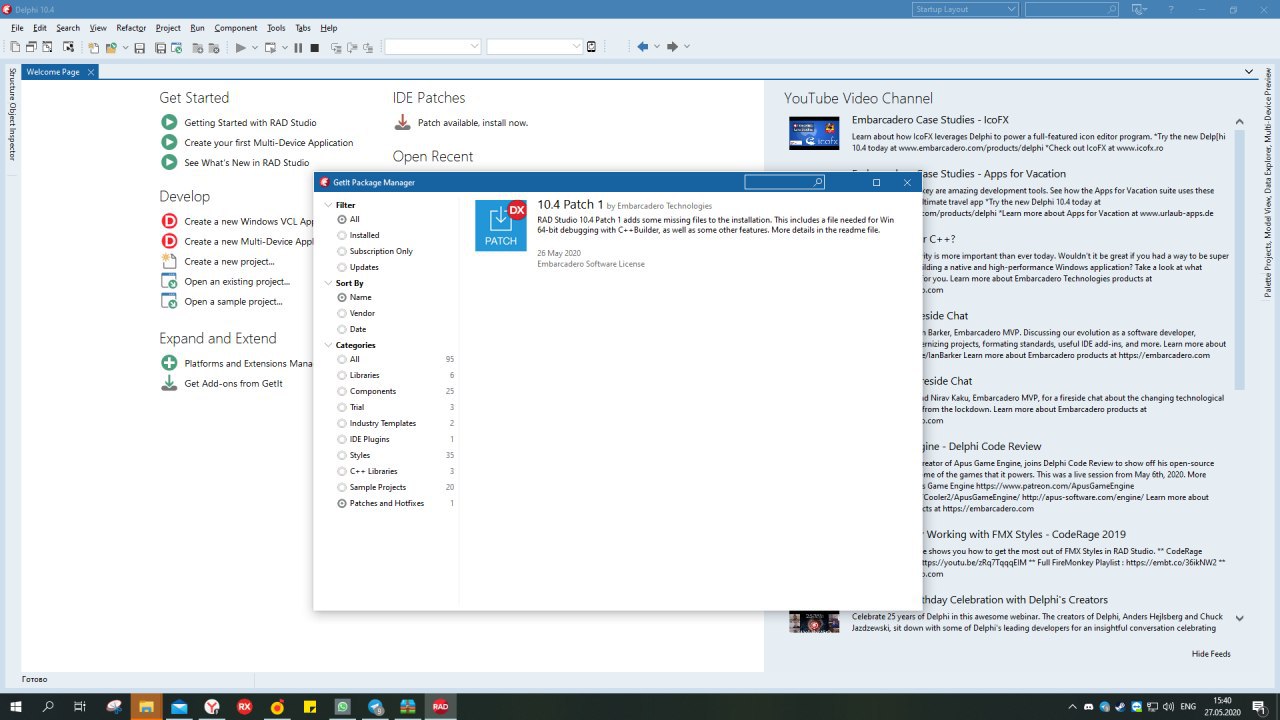The image size is (1280, 720).
Task: Select the Installed filter radio button
Action: click(x=342, y=235)
